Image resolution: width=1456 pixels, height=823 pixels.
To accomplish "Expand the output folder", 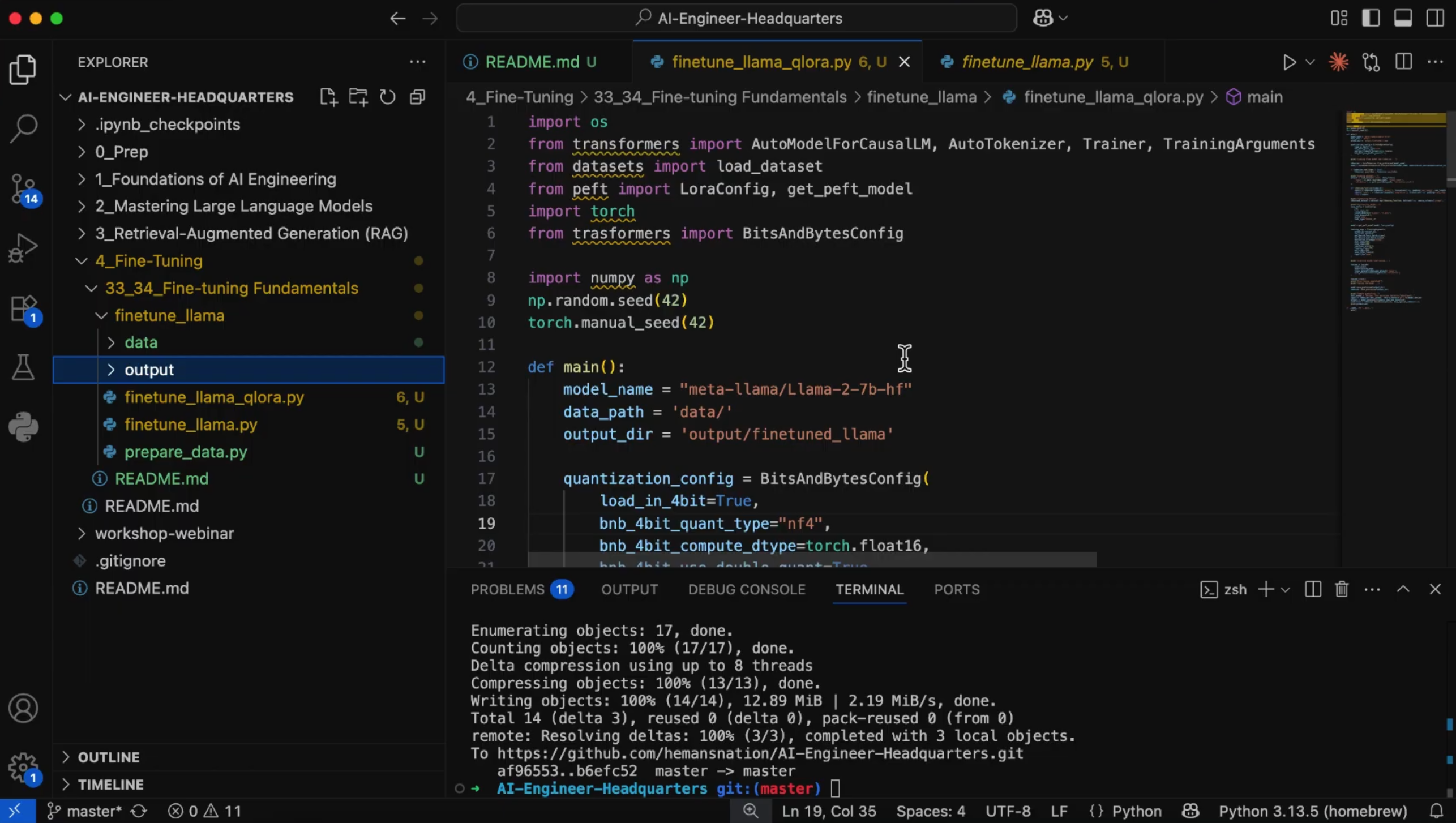I will tap(149, 370).
